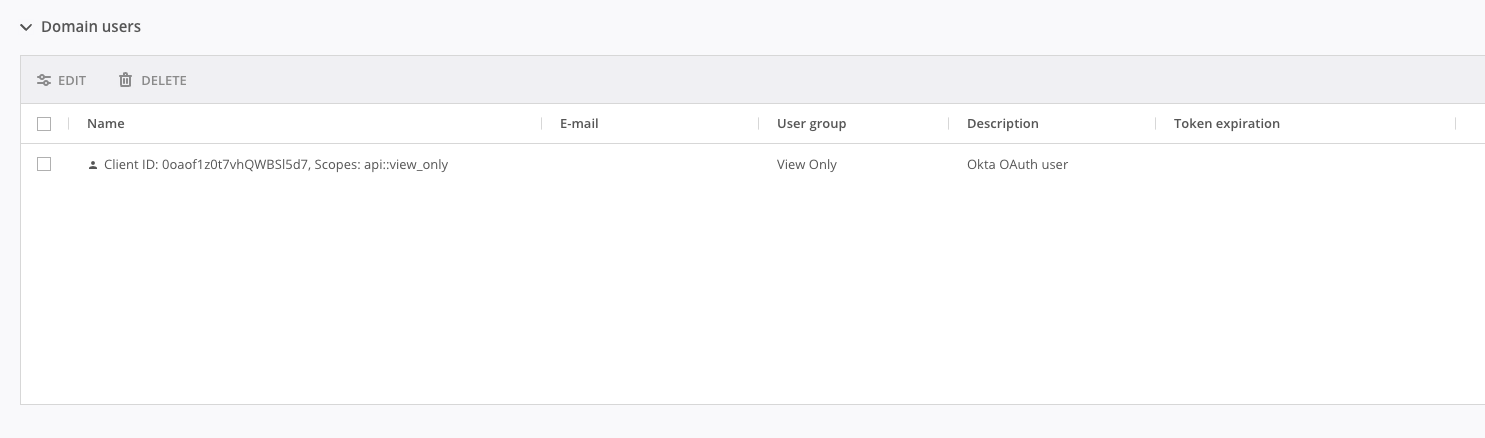Click the Edit sliders icon
This screenshot has width=1485, height=438.
coord(44,80)
